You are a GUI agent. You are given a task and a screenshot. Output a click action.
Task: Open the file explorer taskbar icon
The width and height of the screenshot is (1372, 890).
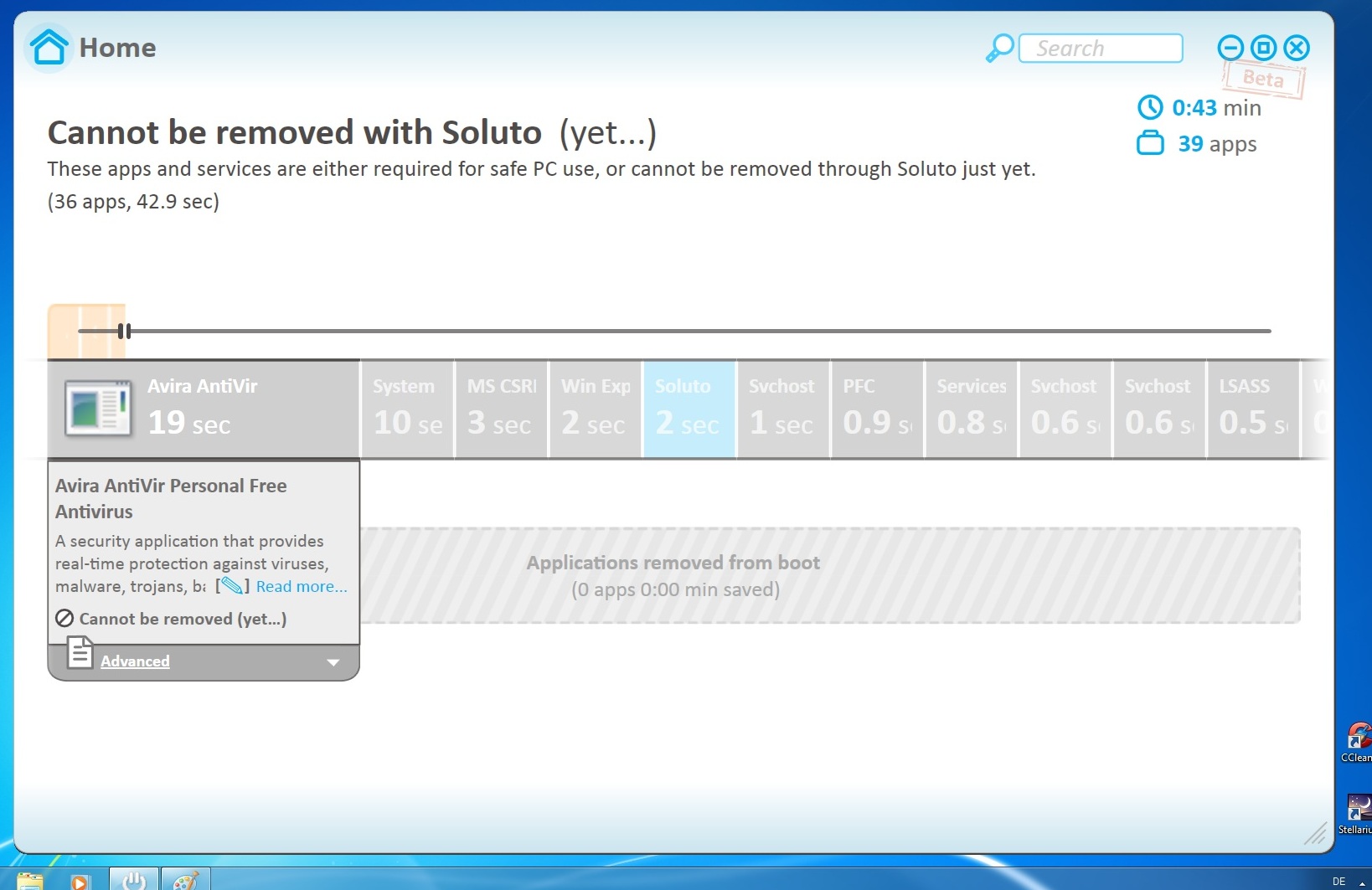coord(29,881)
